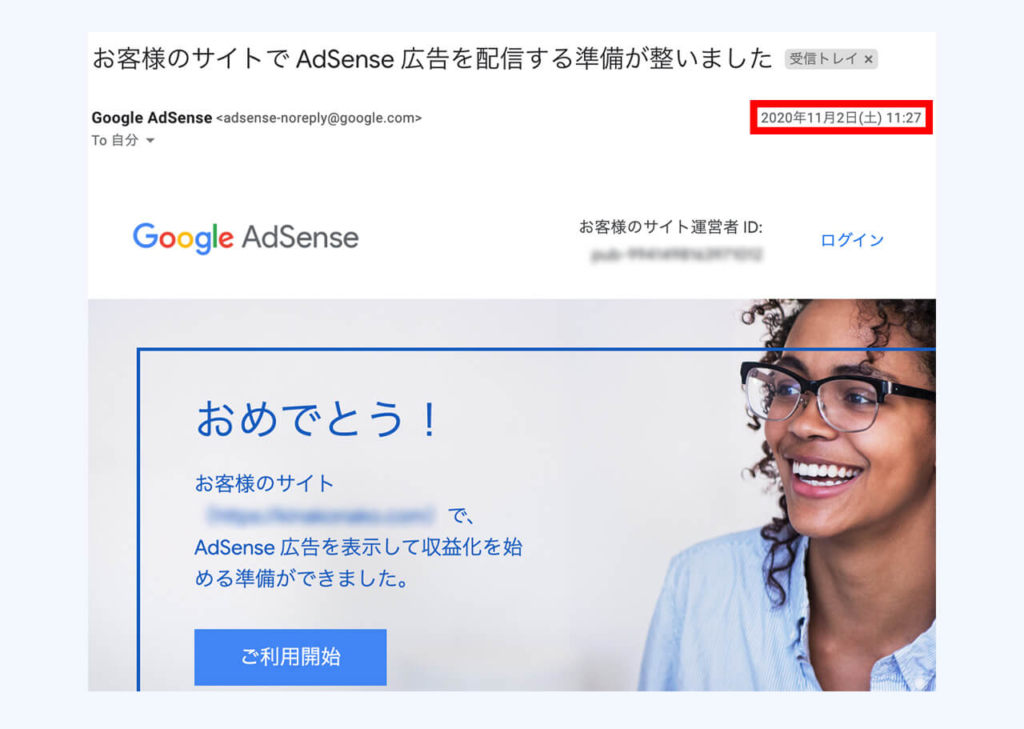Click the おめでとう！ heading

click(317, 419)
